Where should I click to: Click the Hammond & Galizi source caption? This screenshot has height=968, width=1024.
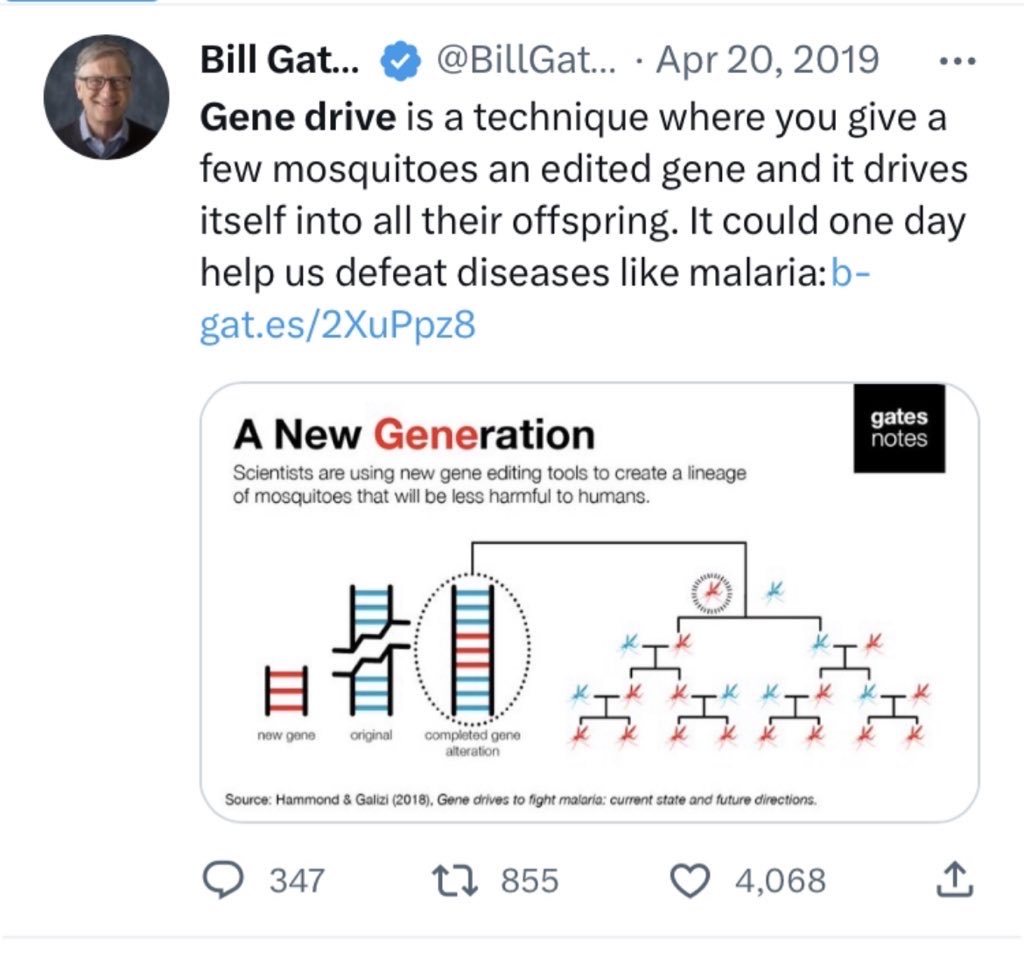point(522,800)
